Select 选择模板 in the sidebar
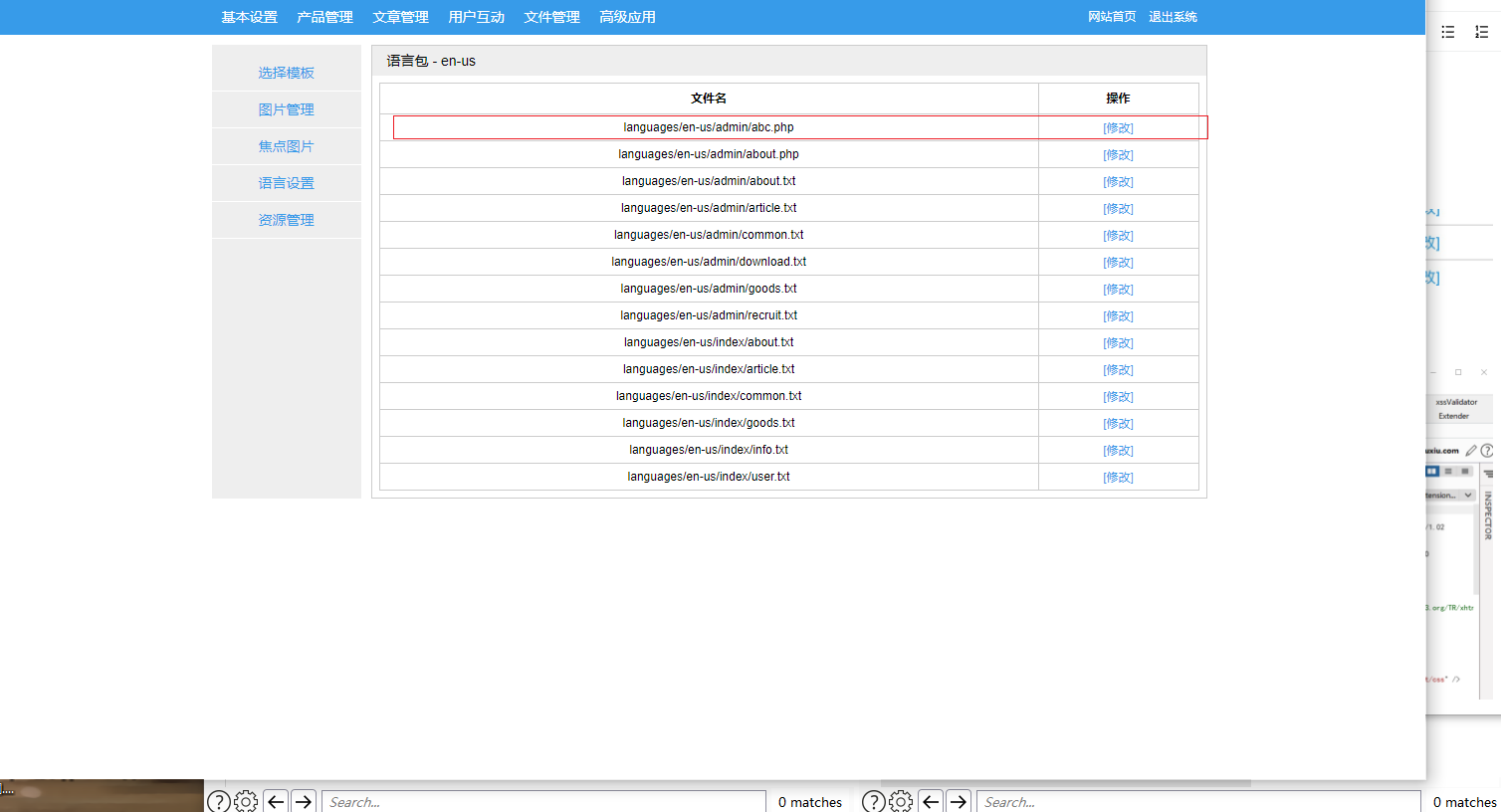 click(286, 73)
